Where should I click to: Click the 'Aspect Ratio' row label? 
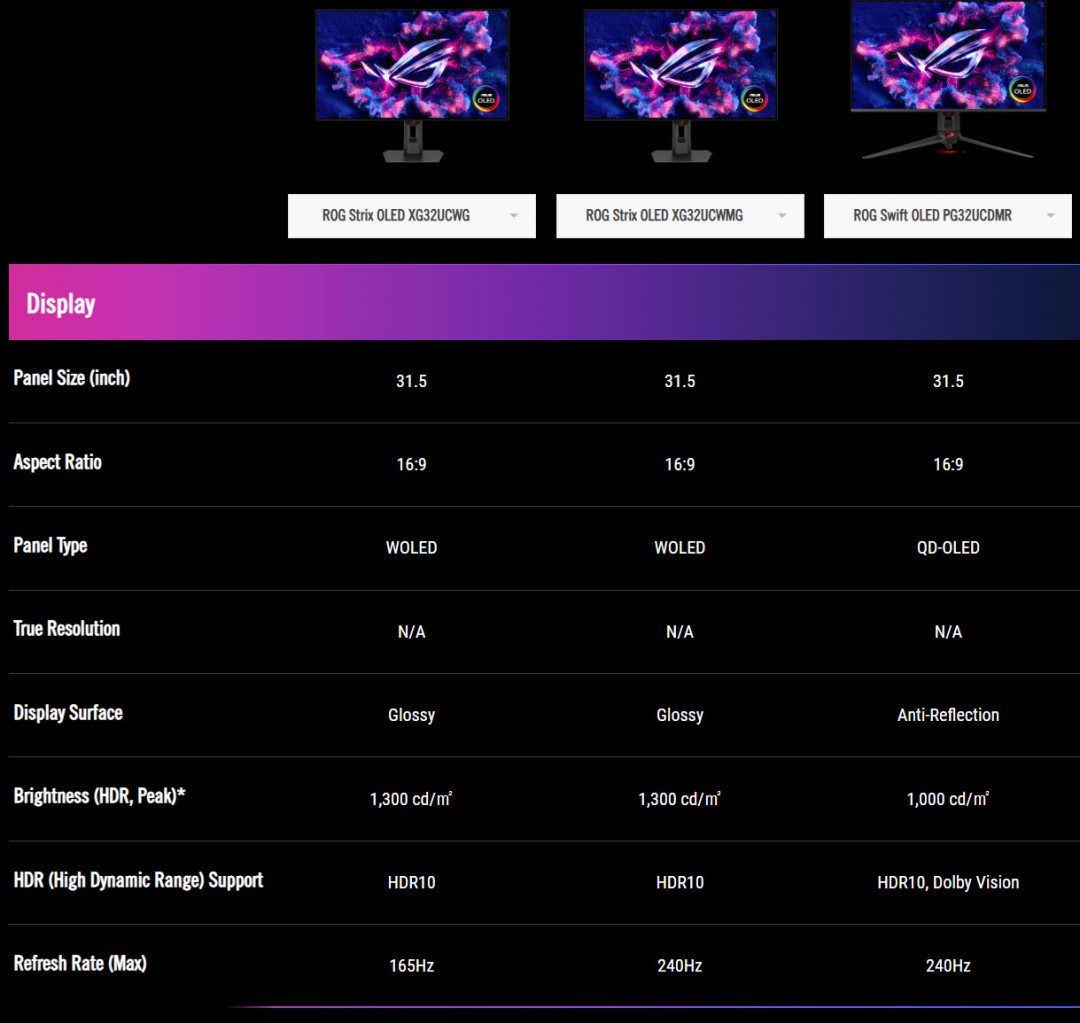(58, 462)
